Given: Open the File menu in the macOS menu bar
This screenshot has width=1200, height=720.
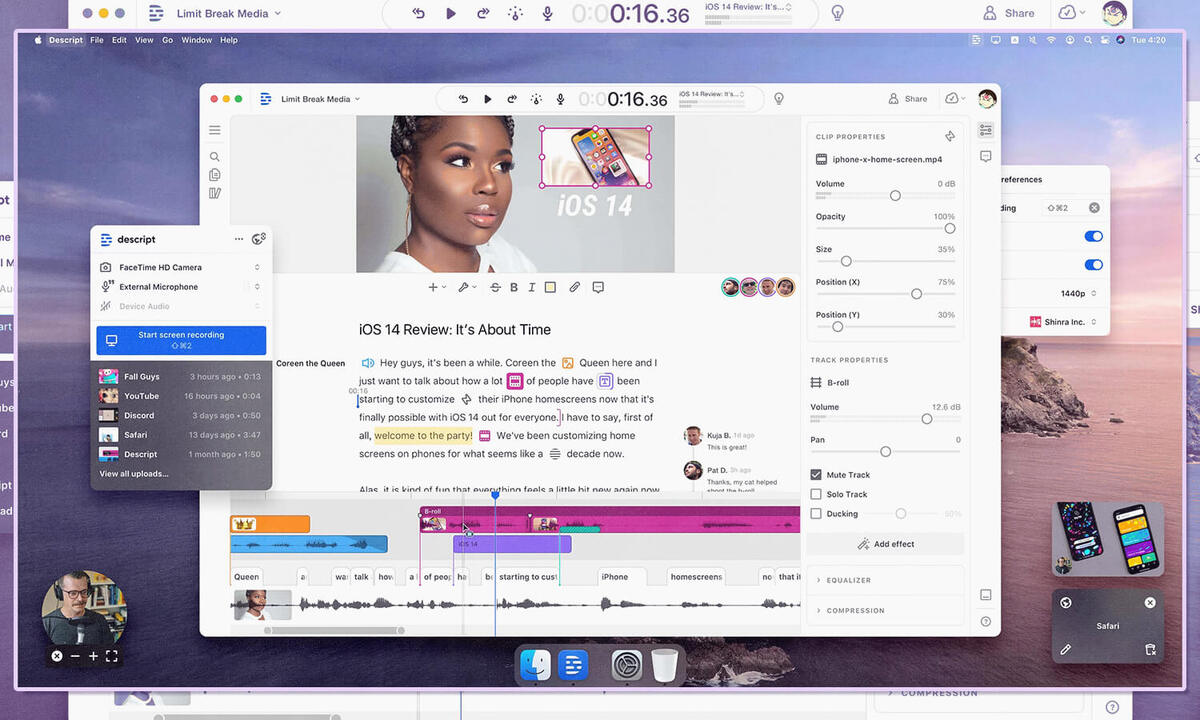Looking at the screenshot, I should tap(97, 40).
